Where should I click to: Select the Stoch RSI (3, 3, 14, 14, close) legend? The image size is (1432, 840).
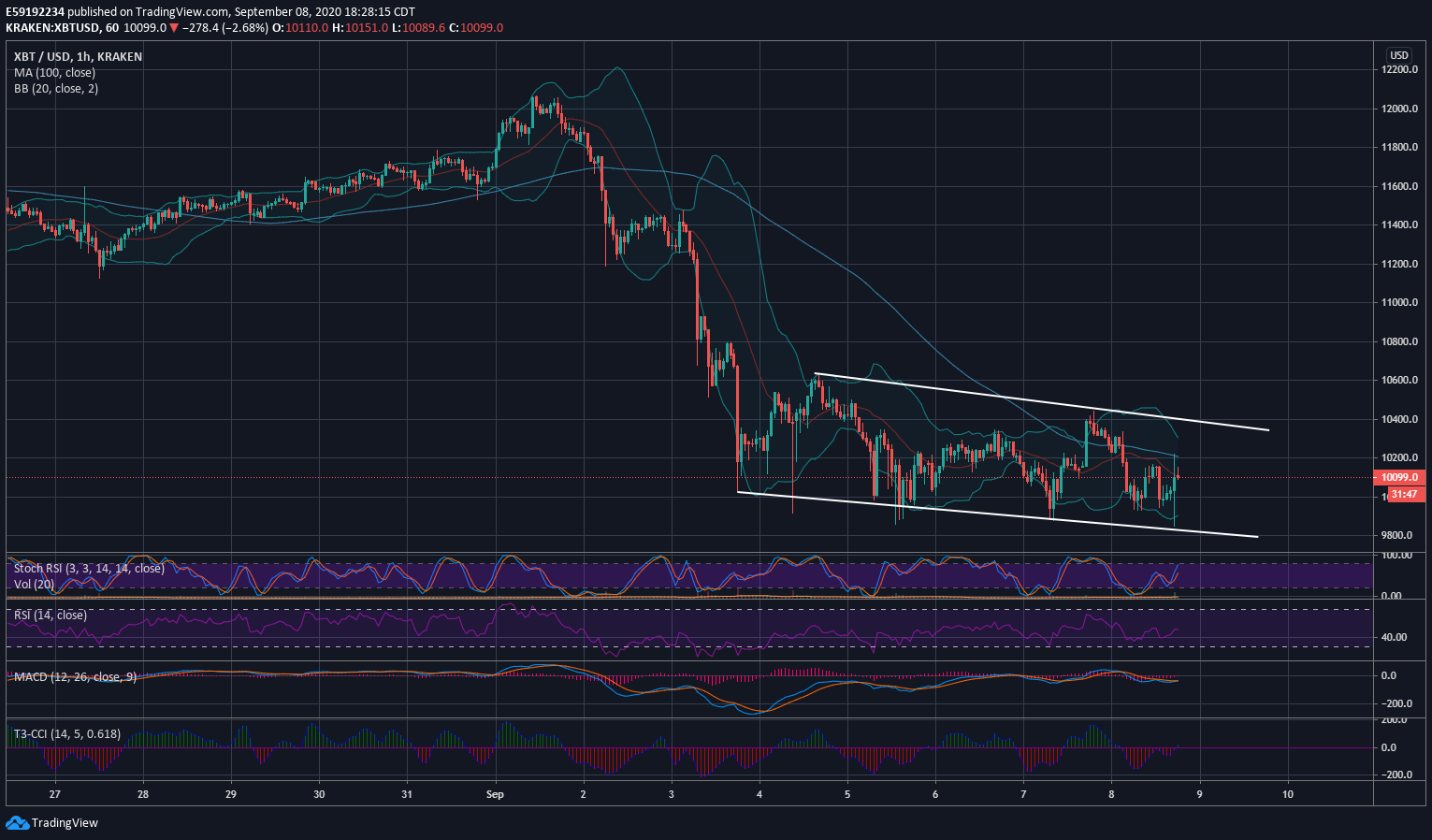coord(89,569)
